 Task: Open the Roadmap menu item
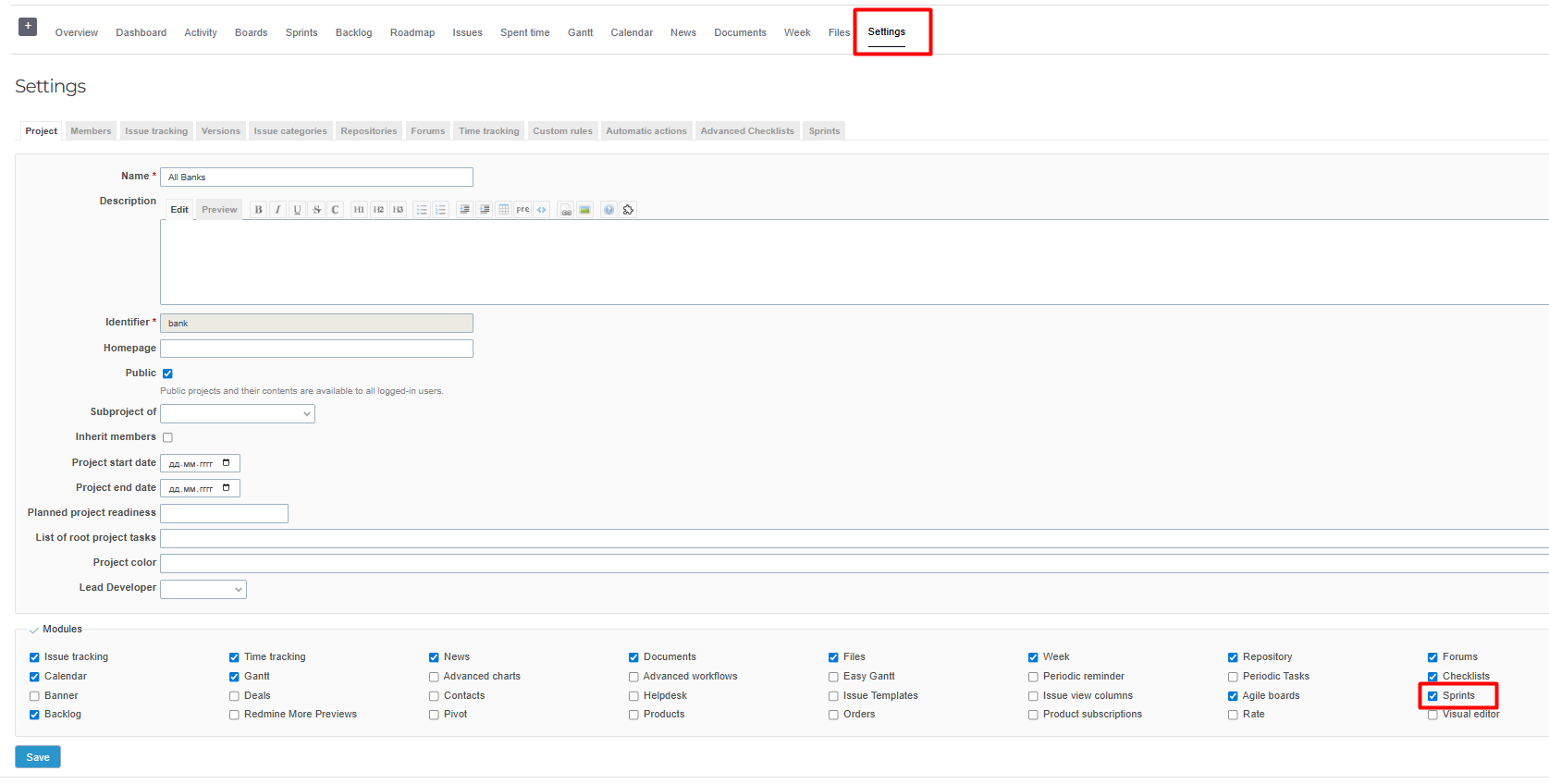(412, 32)
